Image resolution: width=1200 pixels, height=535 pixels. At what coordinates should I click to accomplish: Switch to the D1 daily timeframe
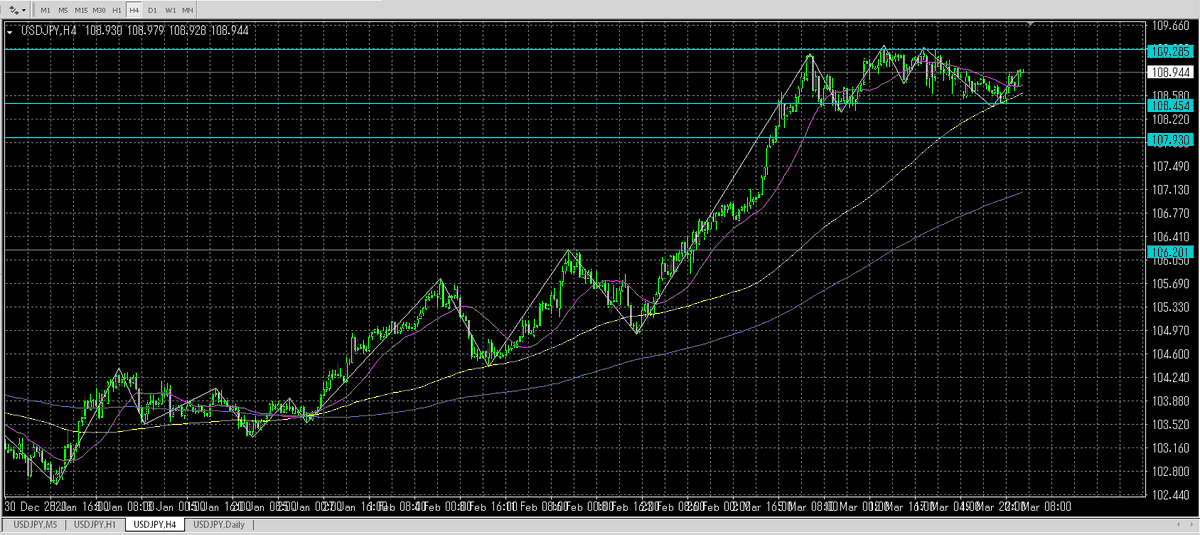coord(153,9)
